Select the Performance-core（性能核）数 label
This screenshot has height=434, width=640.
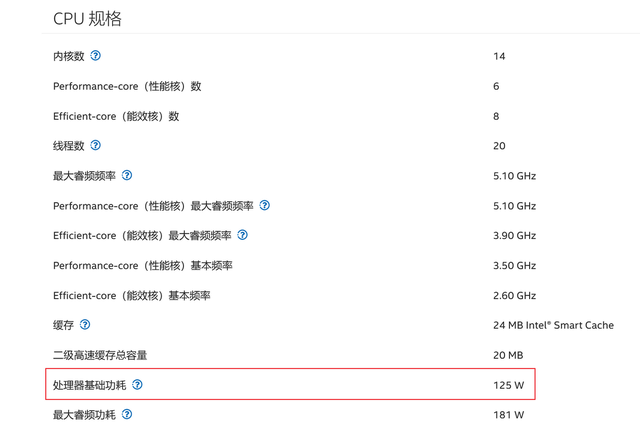pos(127,86)
